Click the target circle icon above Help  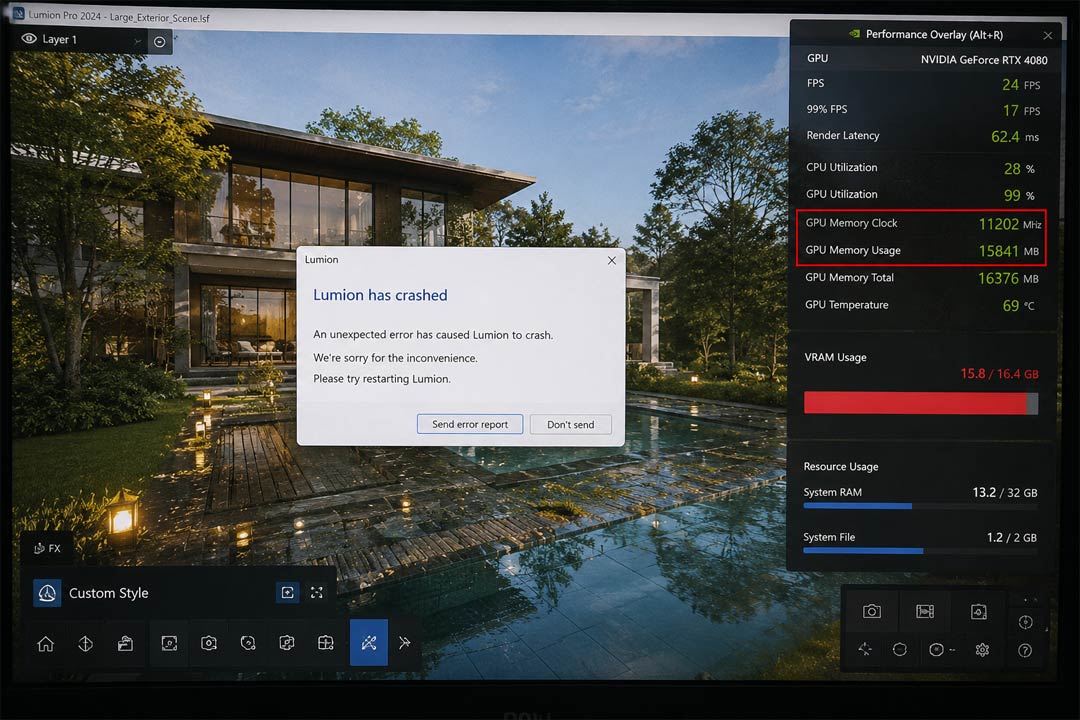tap(1026, 622)
